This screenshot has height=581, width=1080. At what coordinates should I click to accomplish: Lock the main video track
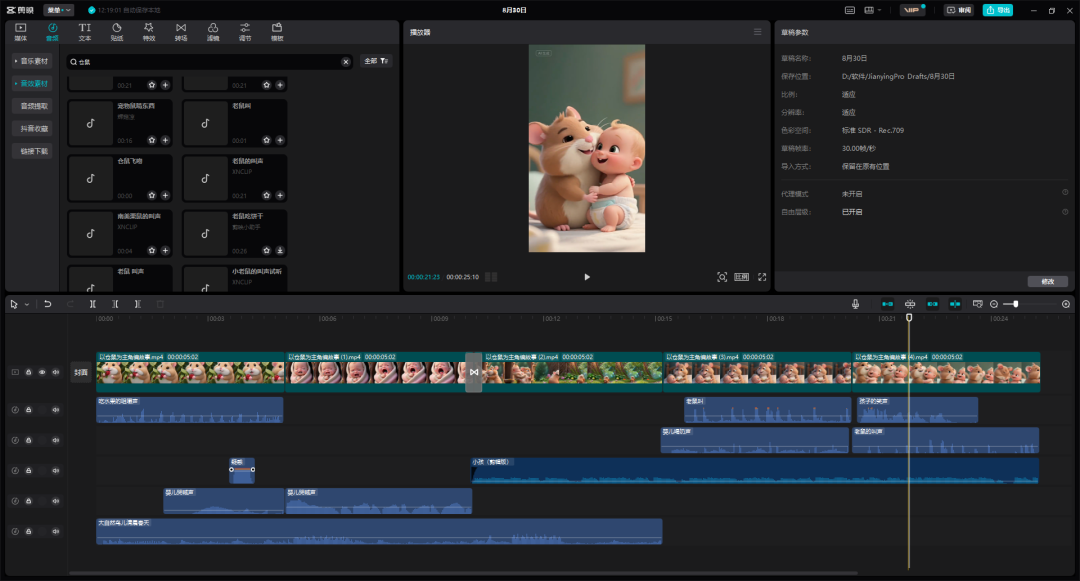coord(29,372)
